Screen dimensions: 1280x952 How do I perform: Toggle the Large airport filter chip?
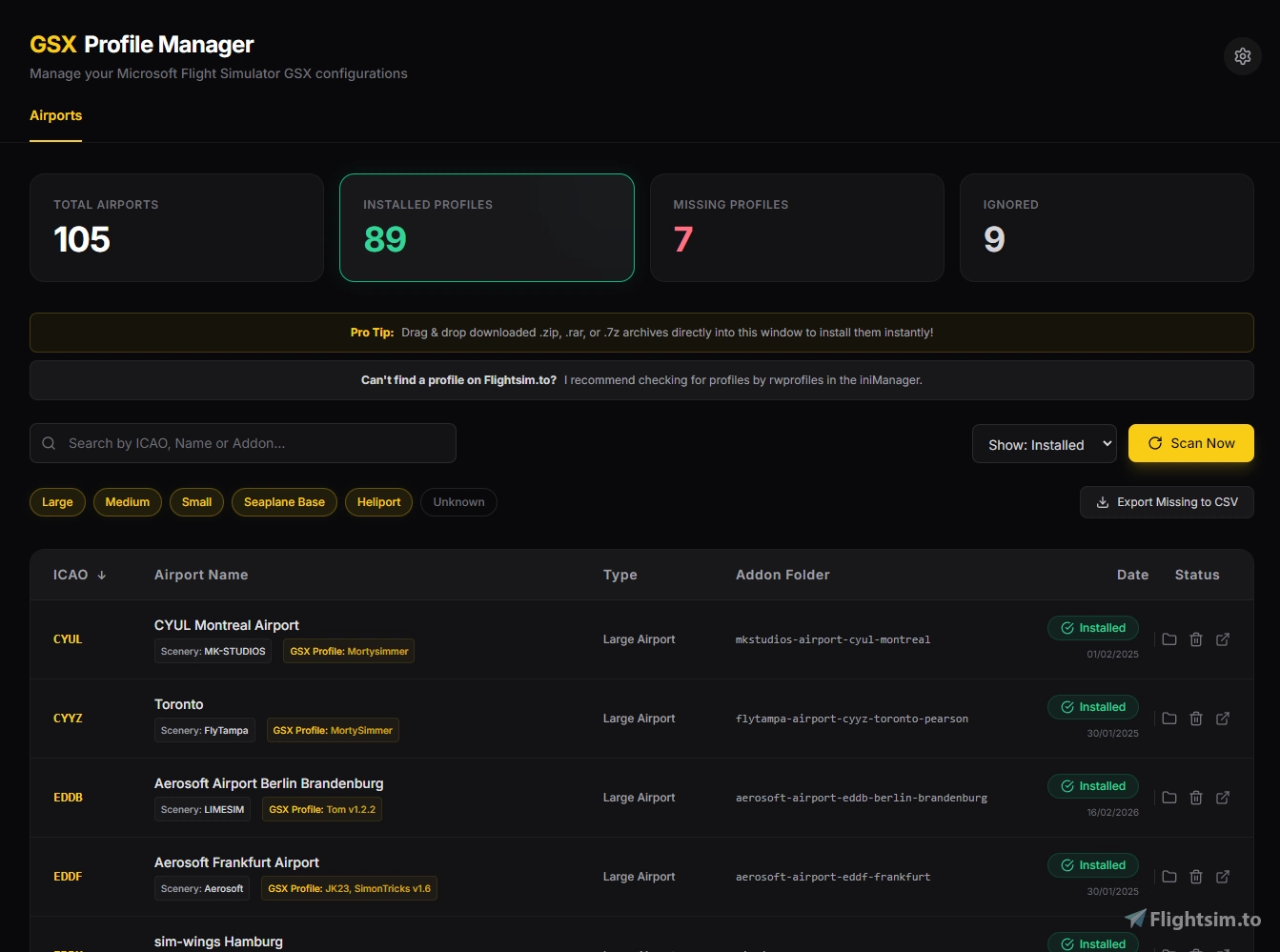pos(57,502)
